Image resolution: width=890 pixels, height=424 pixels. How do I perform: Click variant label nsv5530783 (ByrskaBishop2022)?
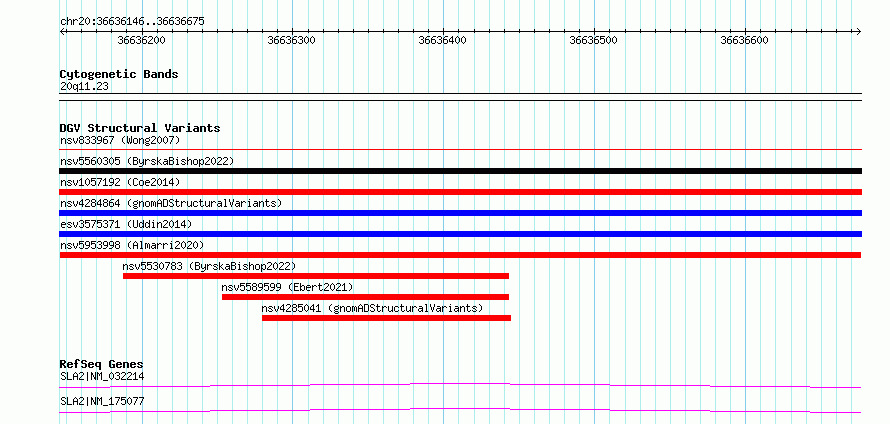tap(209, 266)
